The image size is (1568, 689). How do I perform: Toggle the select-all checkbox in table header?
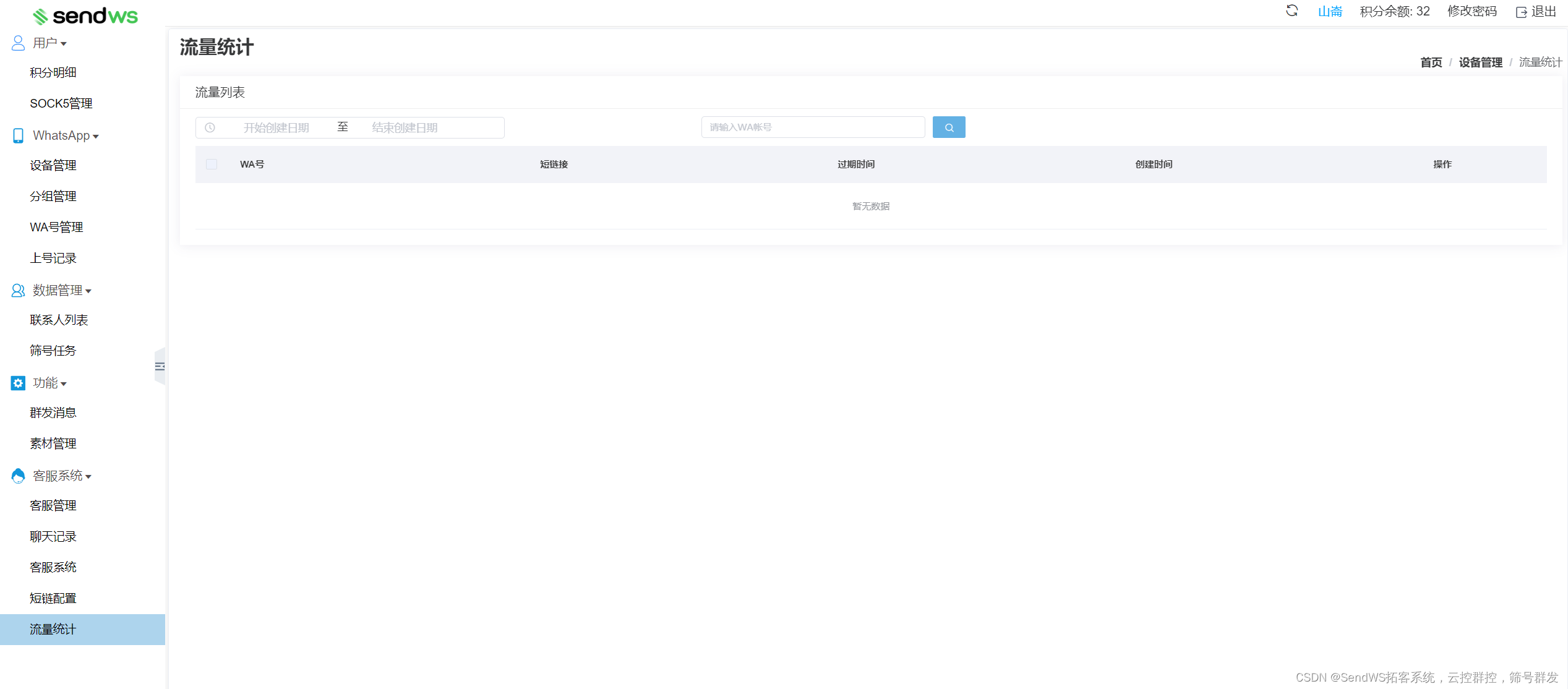pyautogui.click(x=212, y=164)
